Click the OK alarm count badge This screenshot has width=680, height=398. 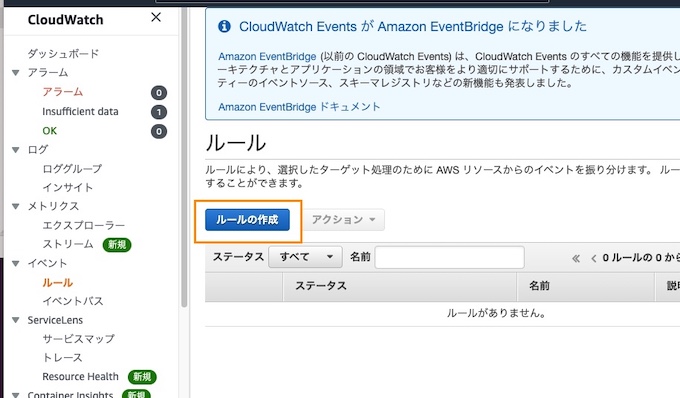[x=159, y=131]
